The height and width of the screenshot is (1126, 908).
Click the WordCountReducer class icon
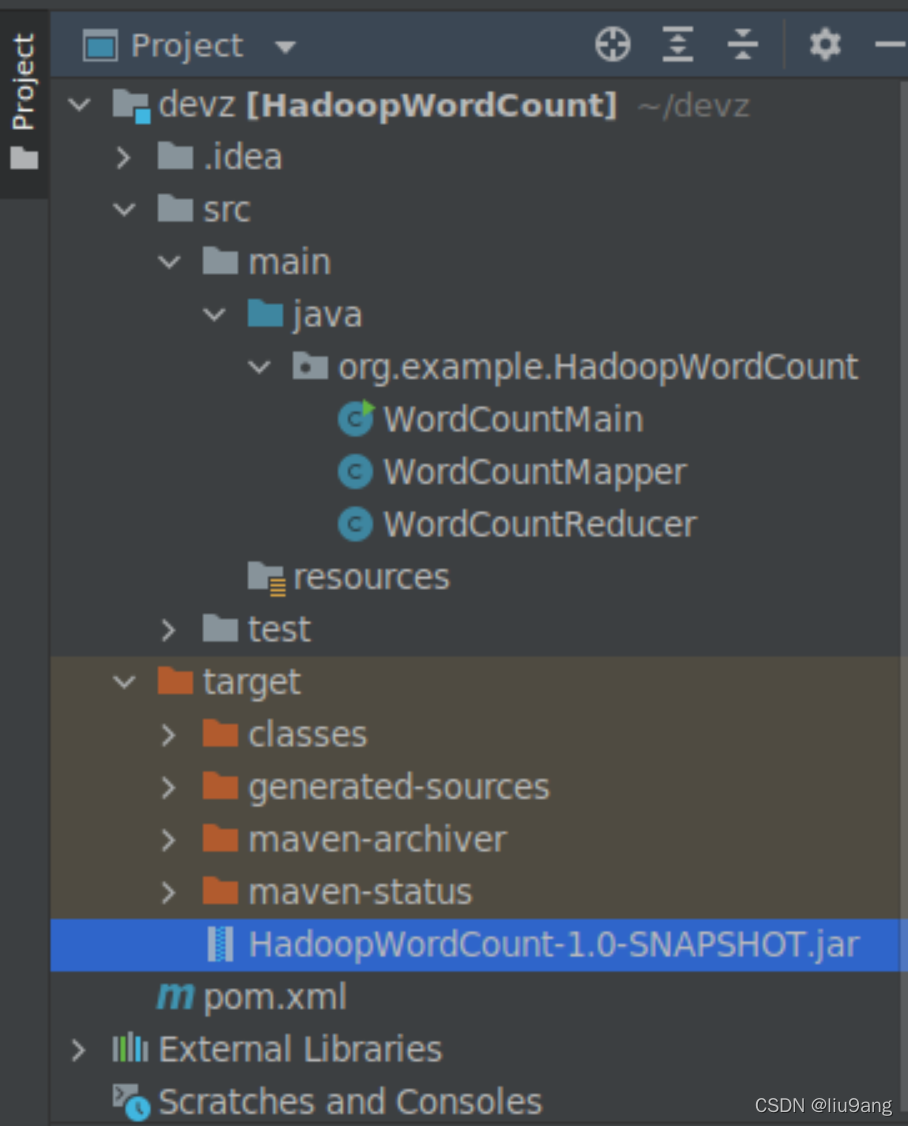(355, 524)
